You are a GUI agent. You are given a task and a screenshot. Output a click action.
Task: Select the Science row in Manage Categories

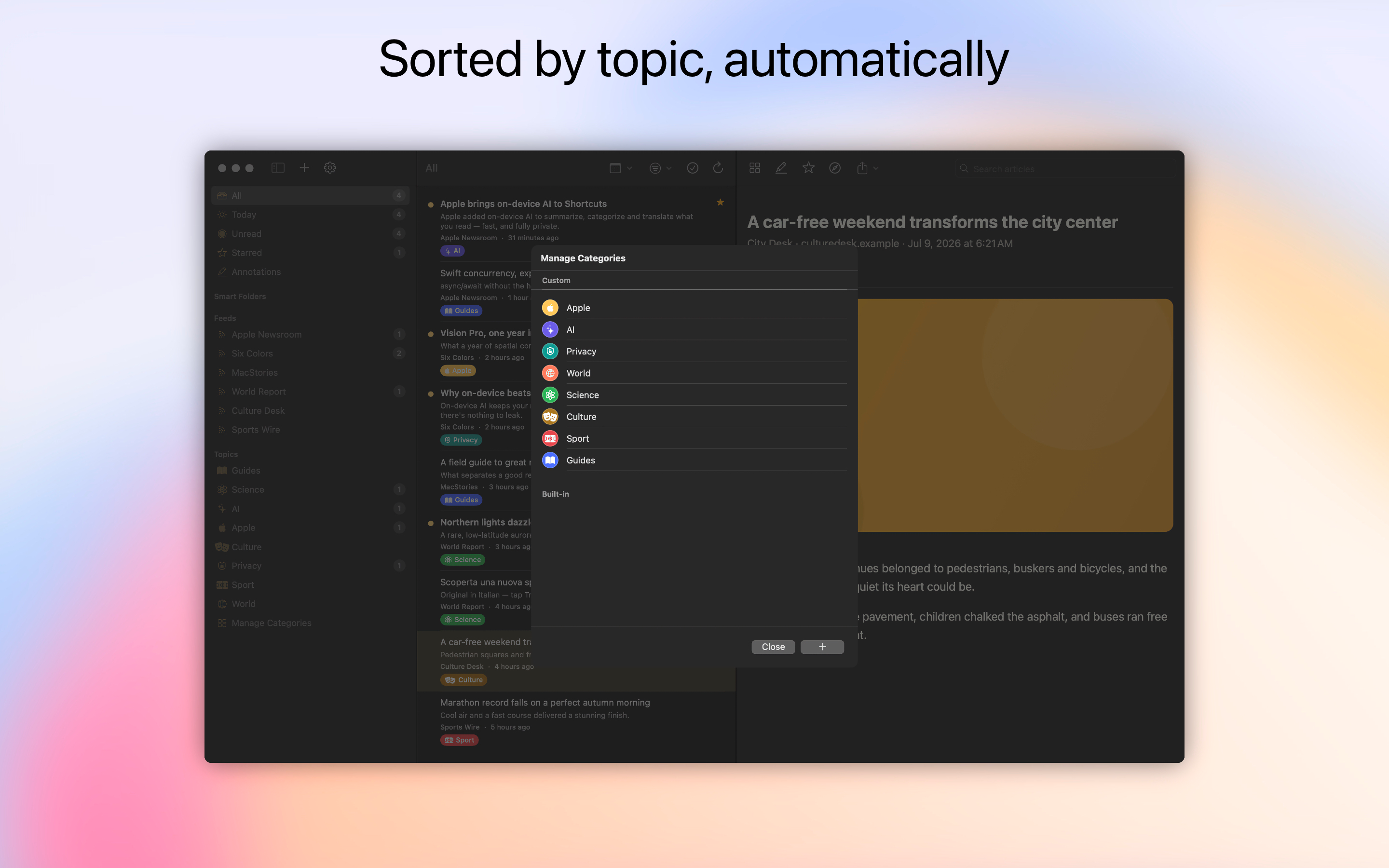[694, 395]
